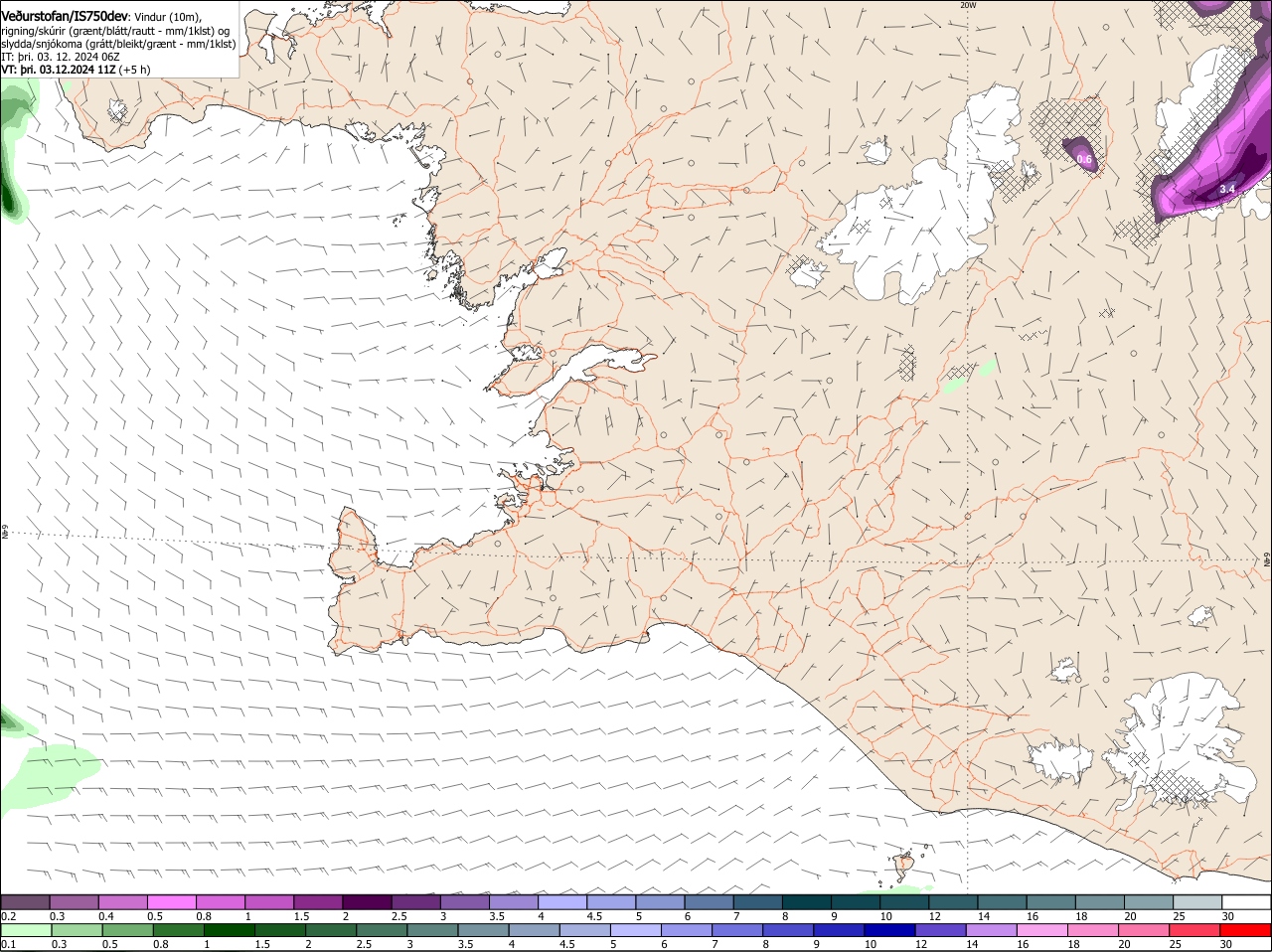
Task: Click the '20W' longitude label
Action: pyautogui.click(x=968, y=5)
